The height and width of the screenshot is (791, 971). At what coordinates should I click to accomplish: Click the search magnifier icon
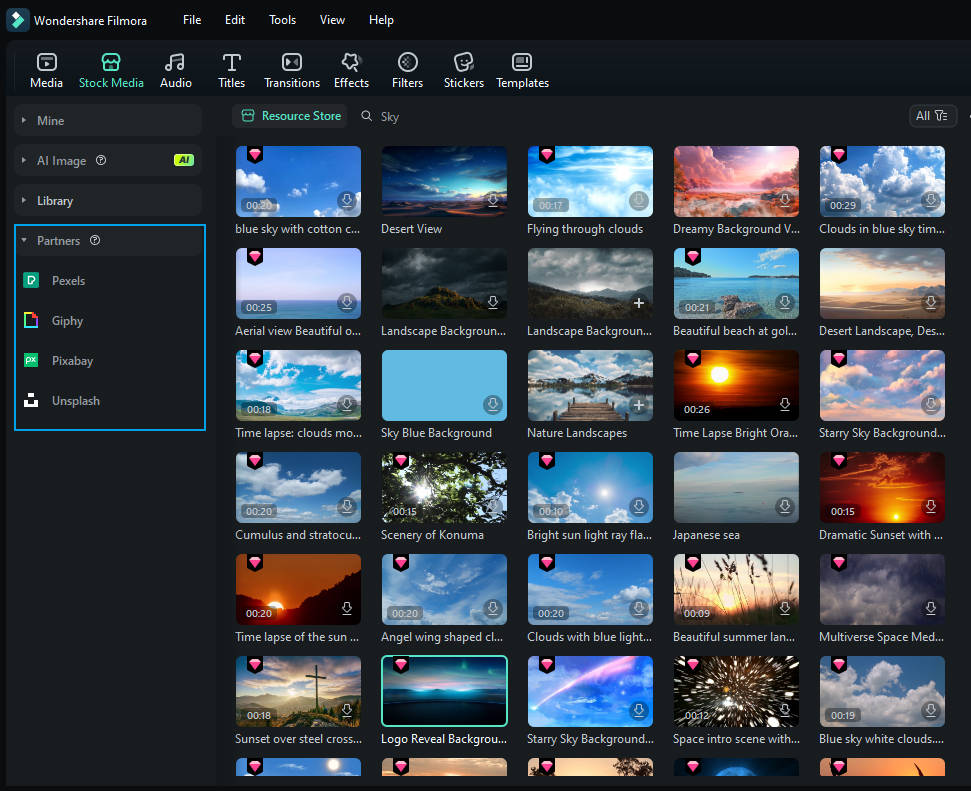point(367,116)
